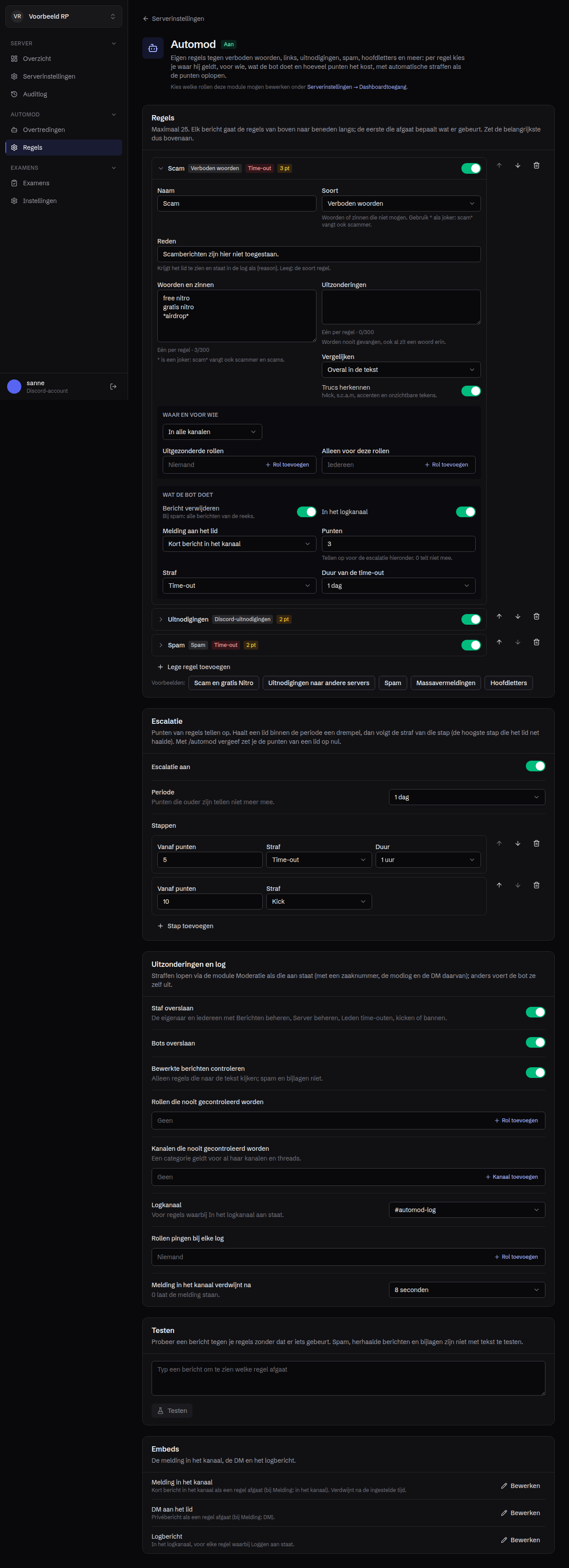Open Overtredingen in the sidebar
569x1568 pixels.
tap(64, 130)
